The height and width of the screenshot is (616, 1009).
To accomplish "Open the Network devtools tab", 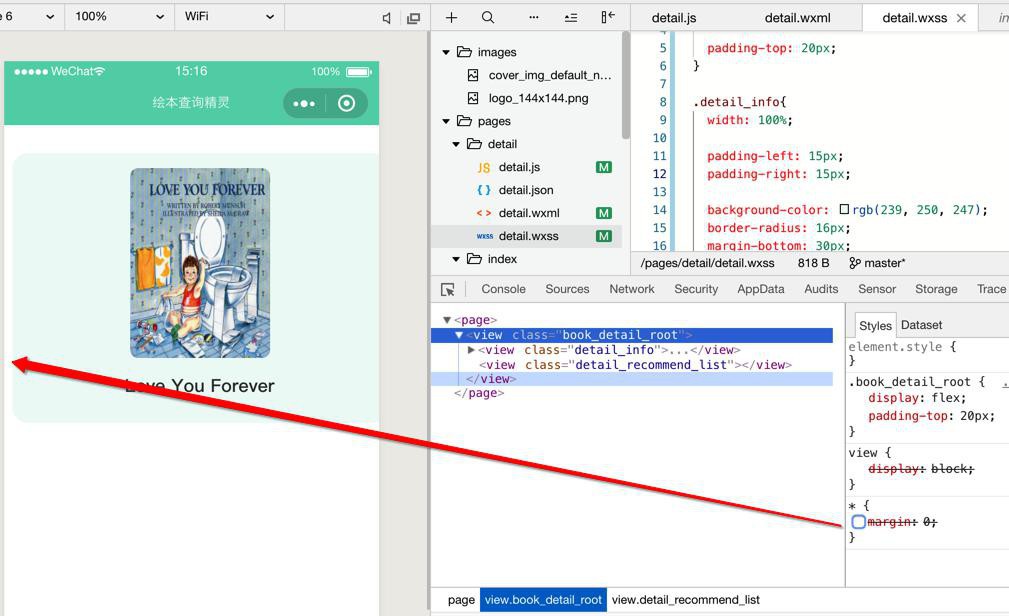I will [632, 289].
